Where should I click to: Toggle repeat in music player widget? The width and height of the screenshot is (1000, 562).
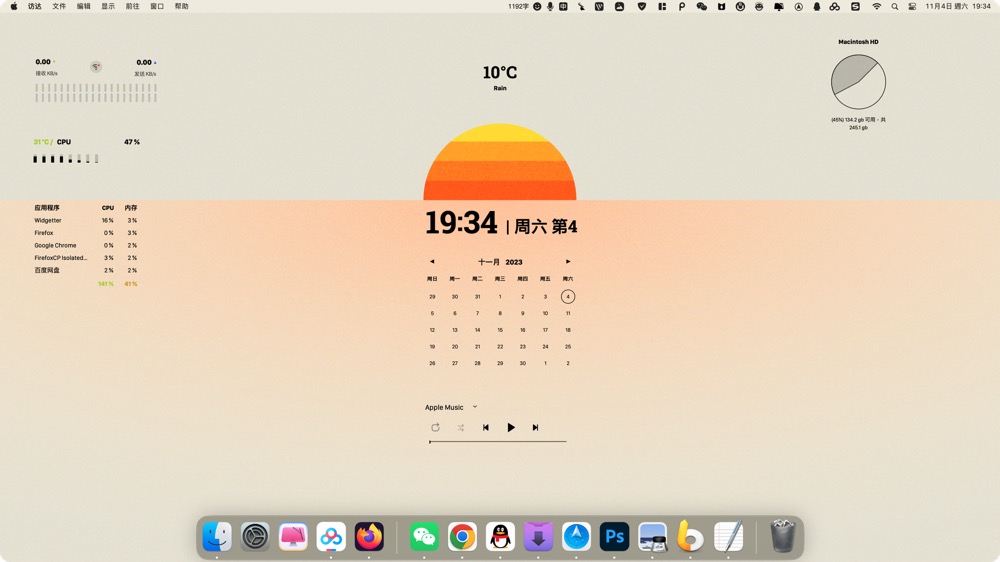pos(435,428)
